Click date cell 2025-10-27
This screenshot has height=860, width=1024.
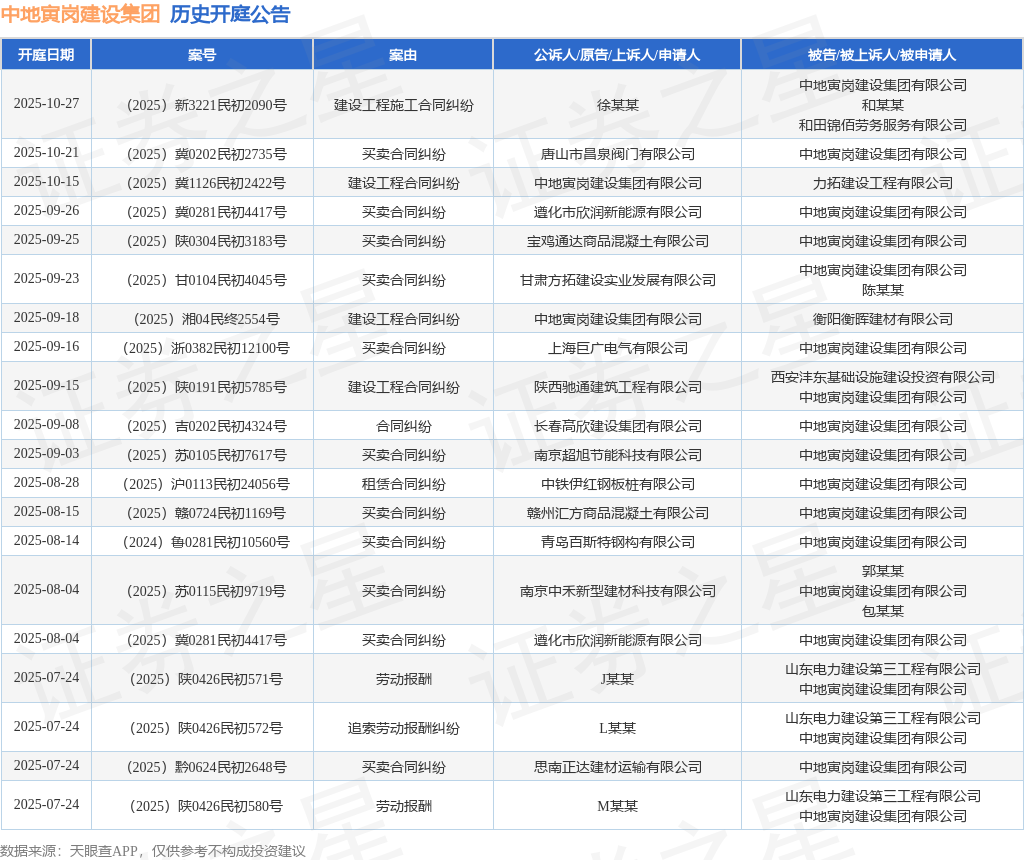pos(46,104)
